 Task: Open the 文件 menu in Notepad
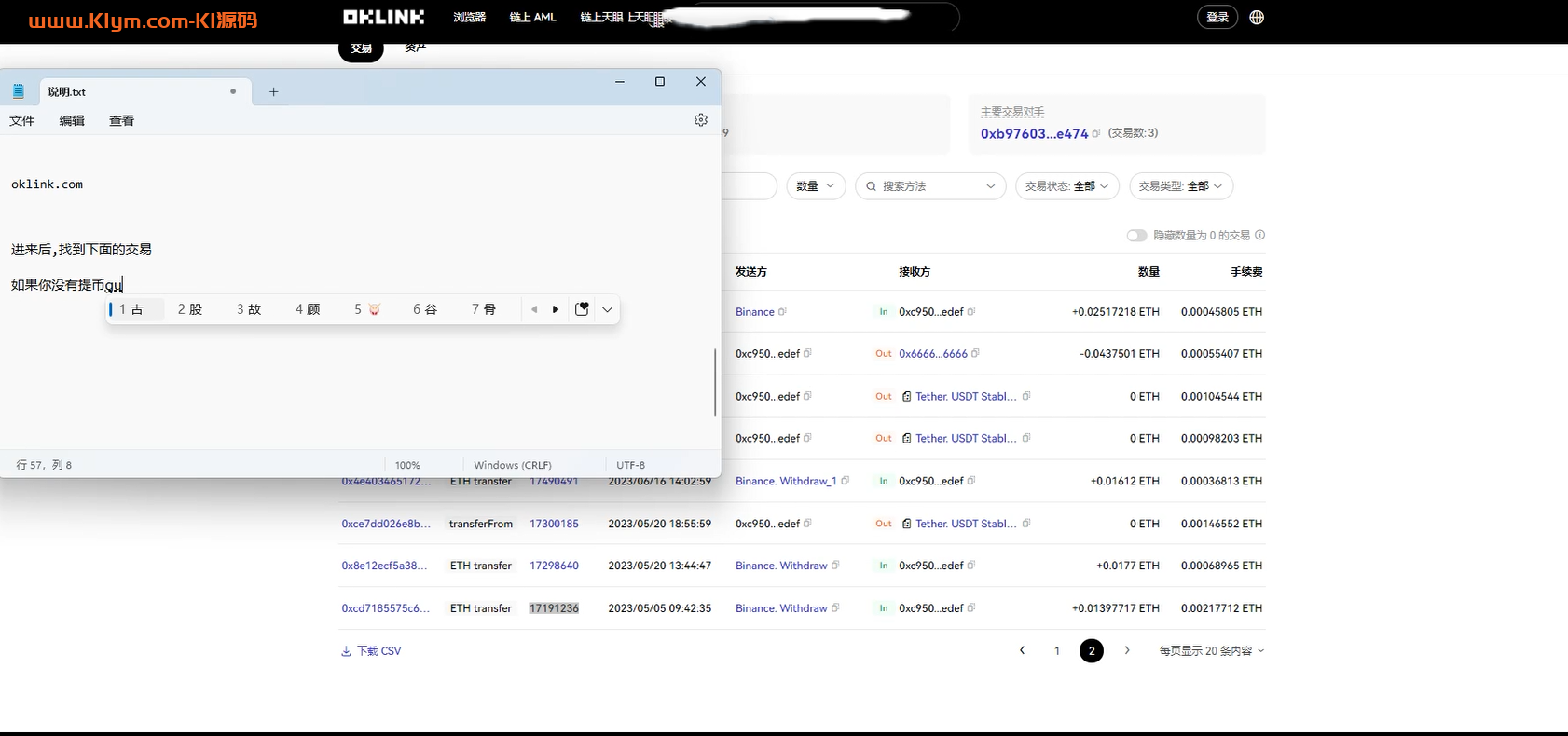click(x=22, y=120)
